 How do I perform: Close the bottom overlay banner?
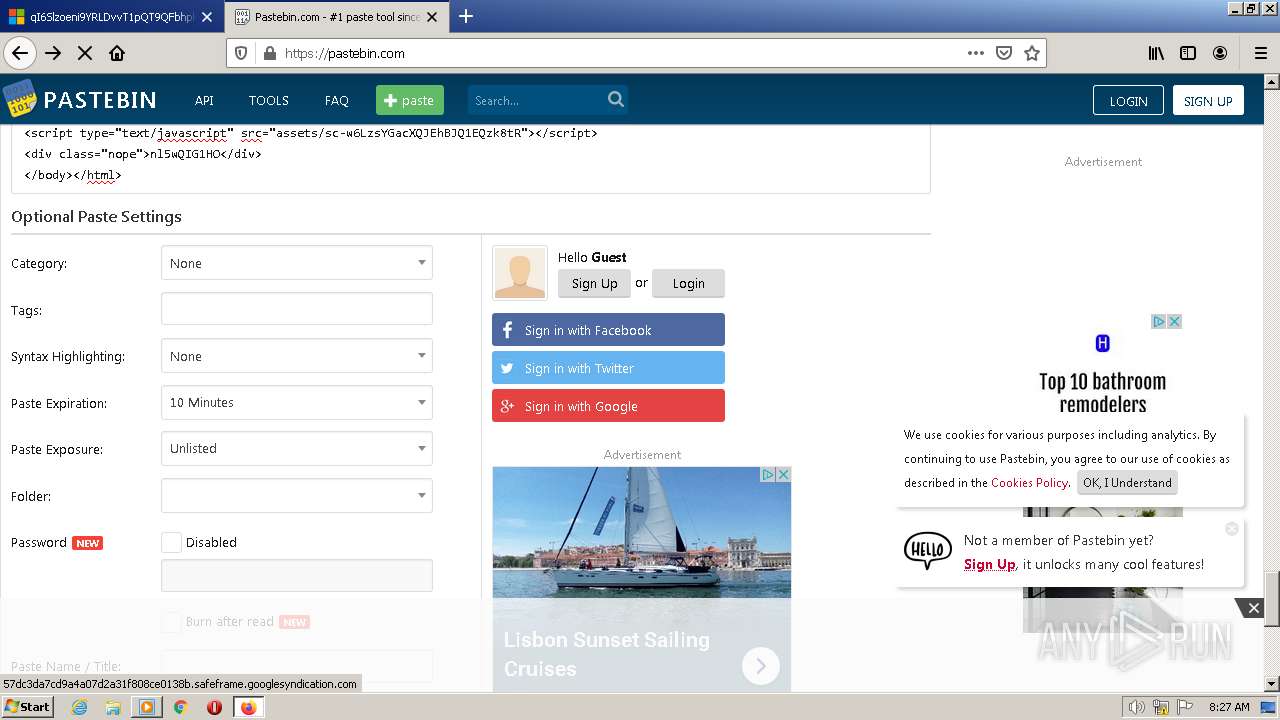click(x=1253, y=608)
